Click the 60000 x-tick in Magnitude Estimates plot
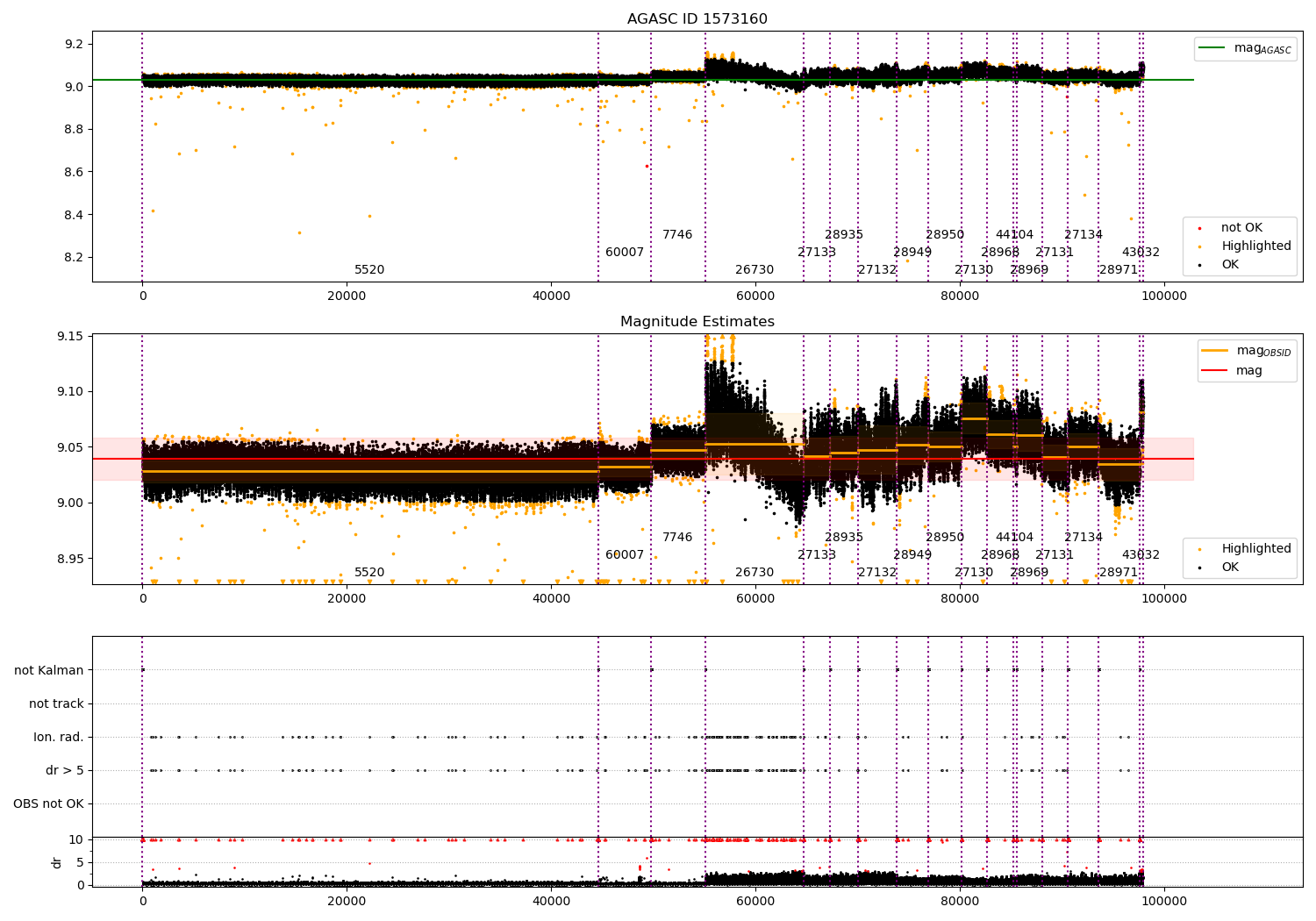Viewport: 1316px width, 921px height. tap(755, 599)
